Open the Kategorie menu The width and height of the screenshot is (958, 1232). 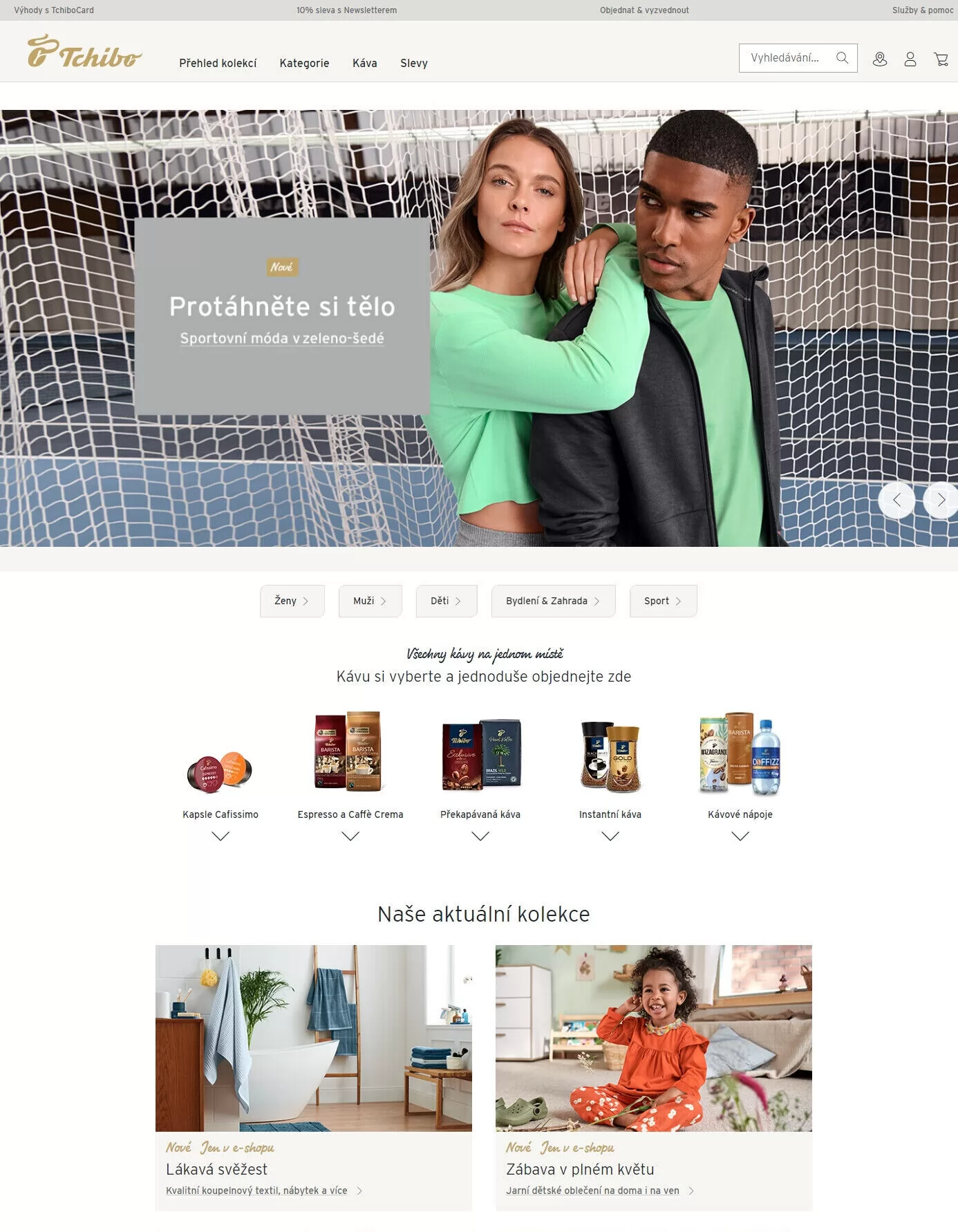pos(304,63)
